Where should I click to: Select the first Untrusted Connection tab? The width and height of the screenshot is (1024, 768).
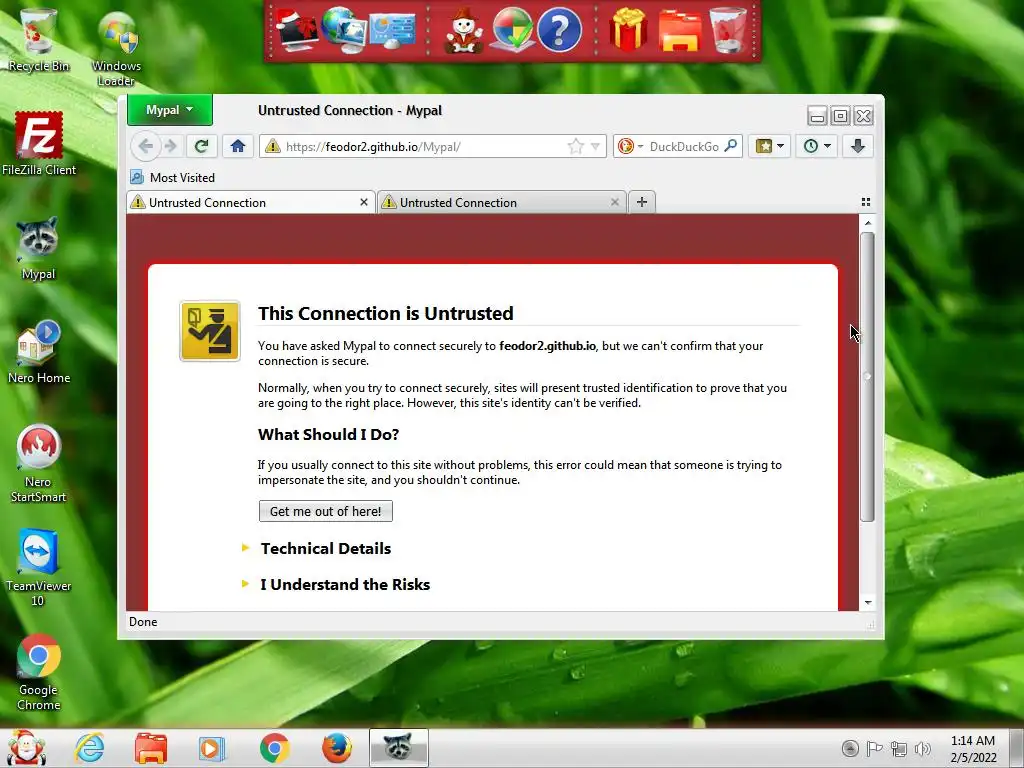point(251,202)
